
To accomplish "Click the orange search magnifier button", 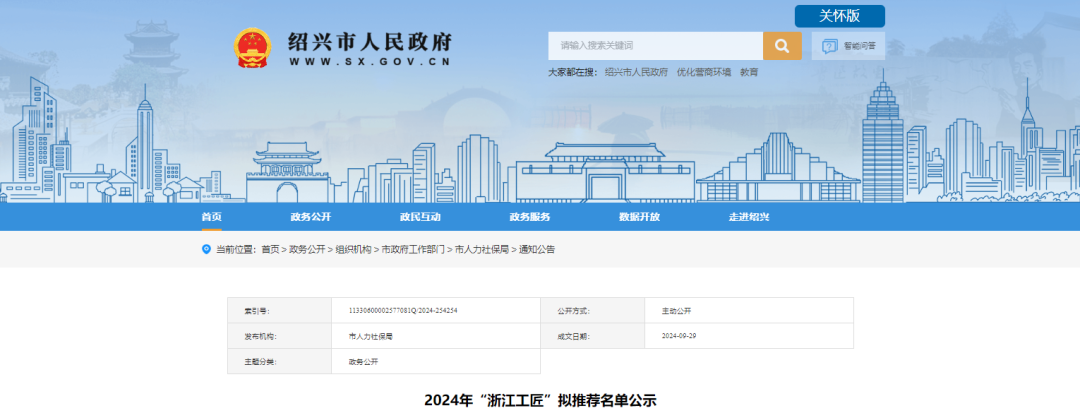I will [x=782, y=46].
